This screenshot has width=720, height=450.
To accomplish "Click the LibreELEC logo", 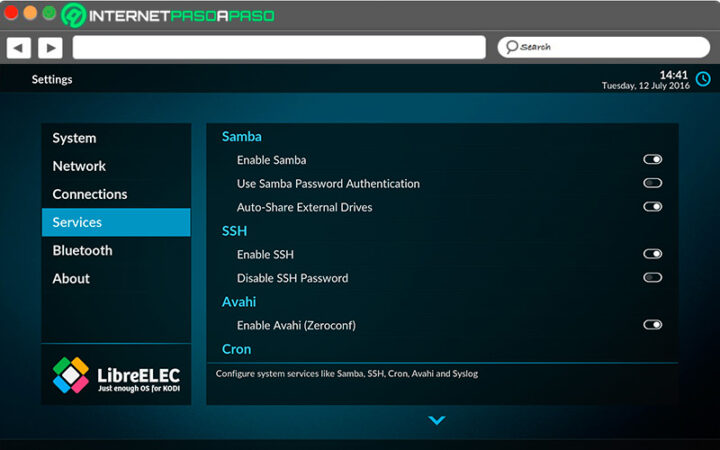I will click(116, 375).
